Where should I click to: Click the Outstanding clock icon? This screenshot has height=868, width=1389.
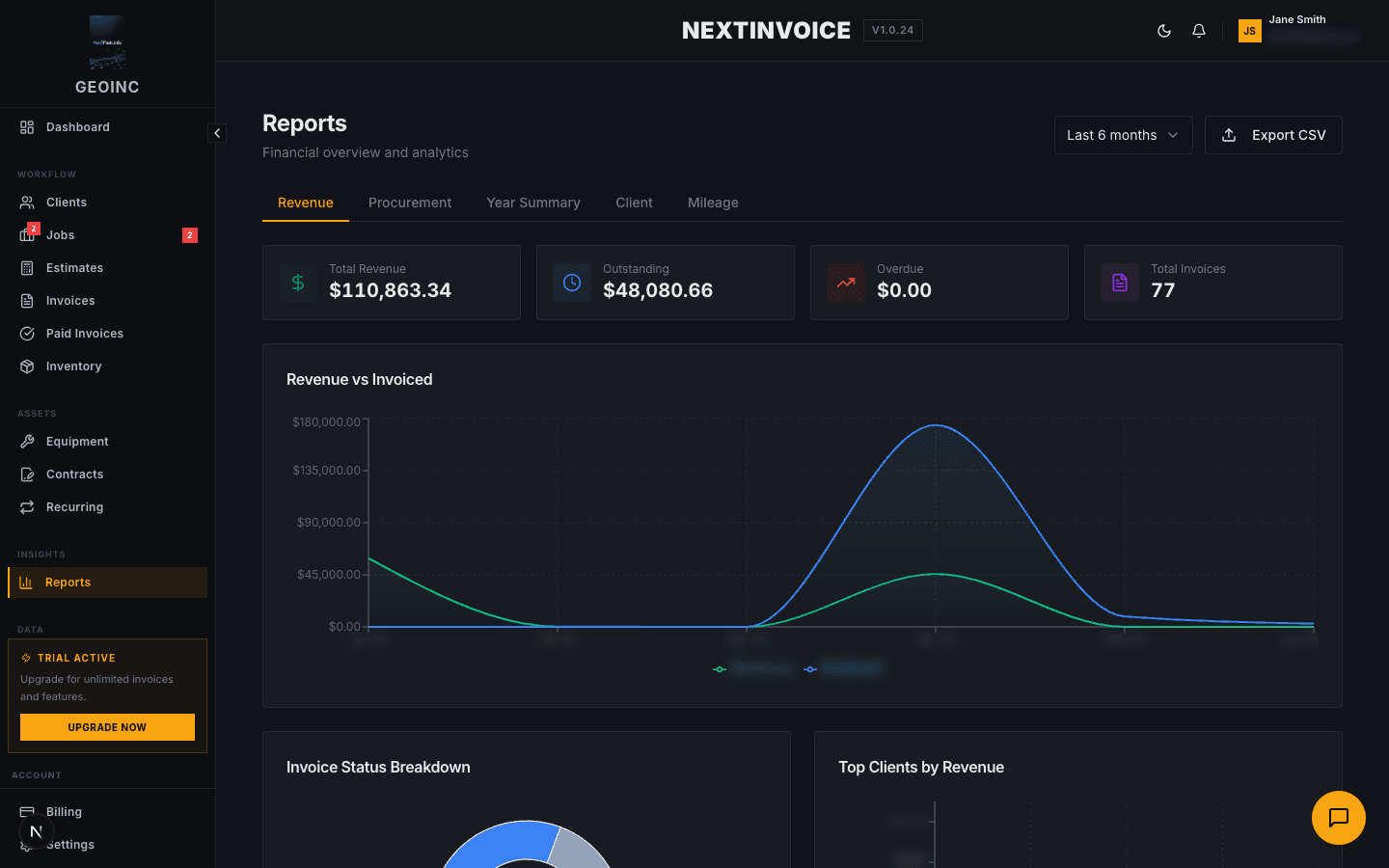tap(572, 283)
